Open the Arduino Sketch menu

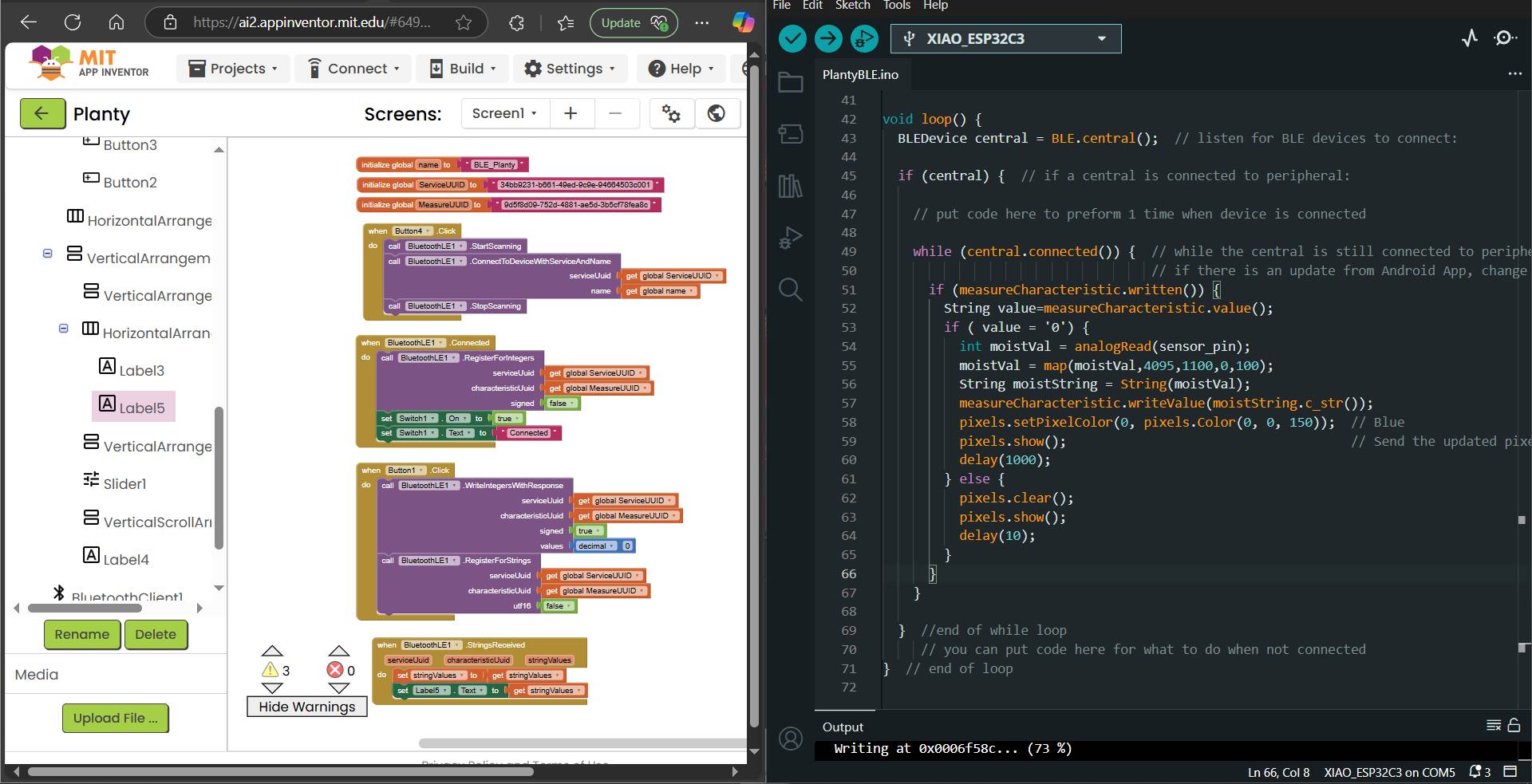click(852, 6)
